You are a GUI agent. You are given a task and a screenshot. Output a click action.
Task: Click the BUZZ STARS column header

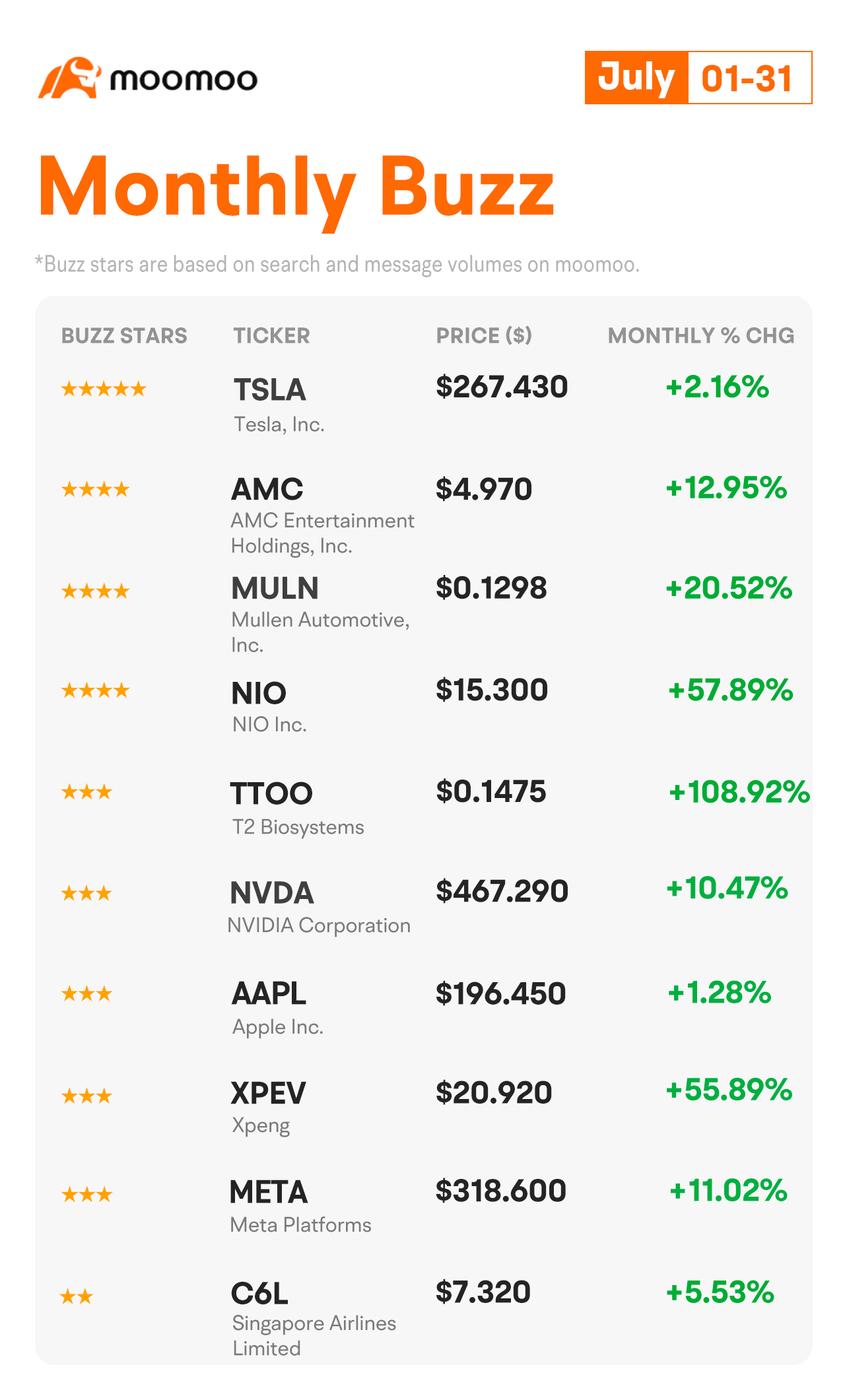[x=124, y=335]
